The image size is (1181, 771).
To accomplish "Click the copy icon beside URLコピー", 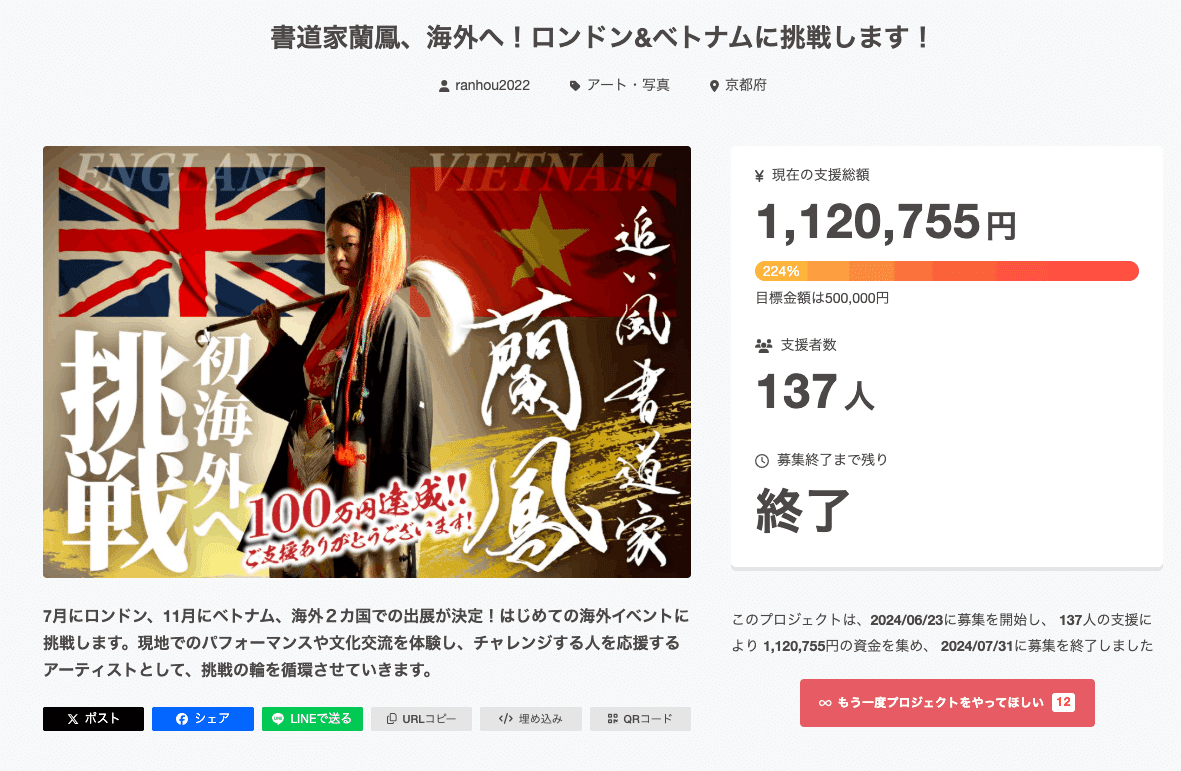I will [x=392, y=719].
